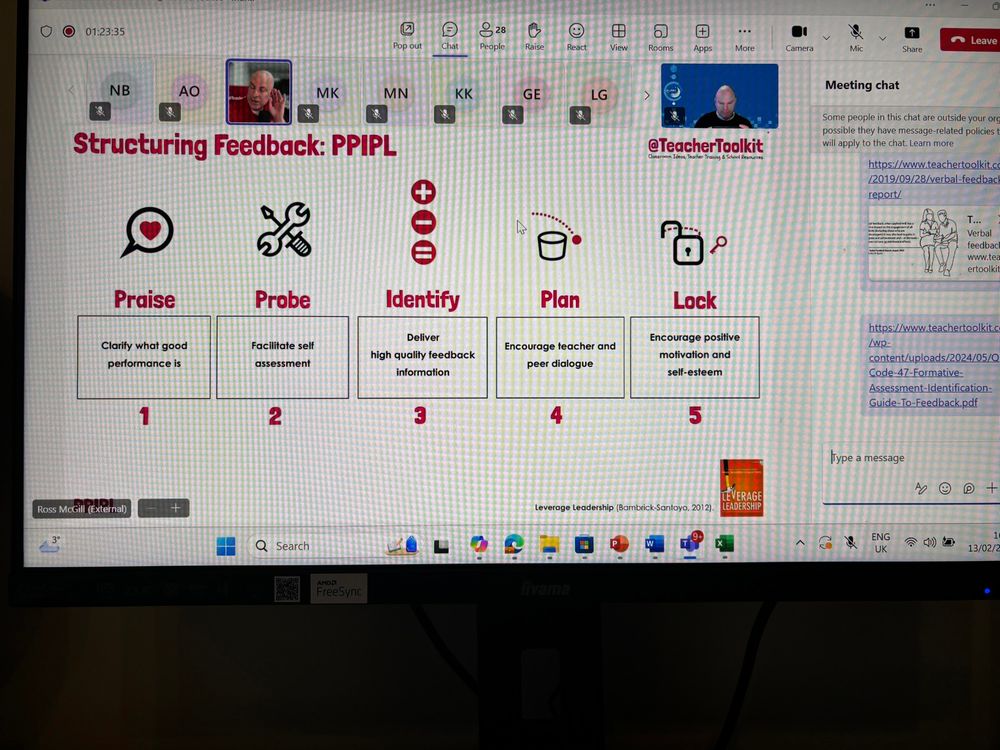Image resolution: width=1000 pixels, height=750 pixels.
Task: Expand microphone options dropdown arrow
Action: [x=883, y=39]
